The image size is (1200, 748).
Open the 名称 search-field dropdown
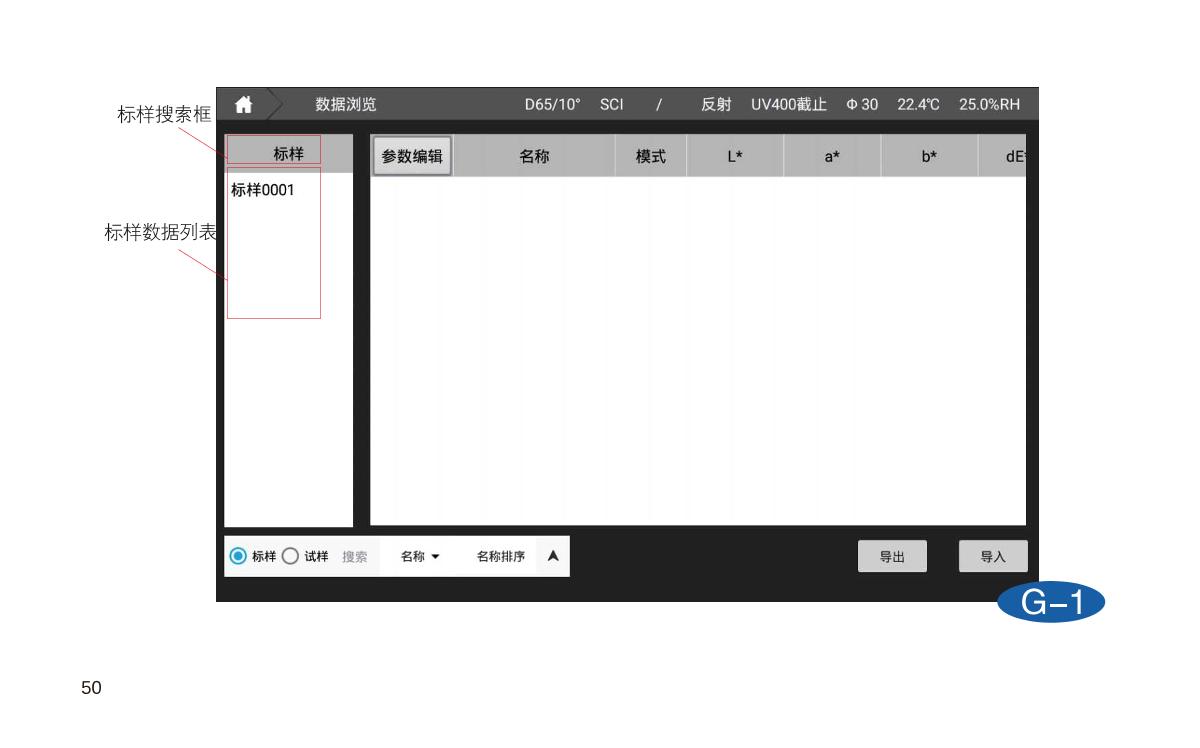click(420, 557)
